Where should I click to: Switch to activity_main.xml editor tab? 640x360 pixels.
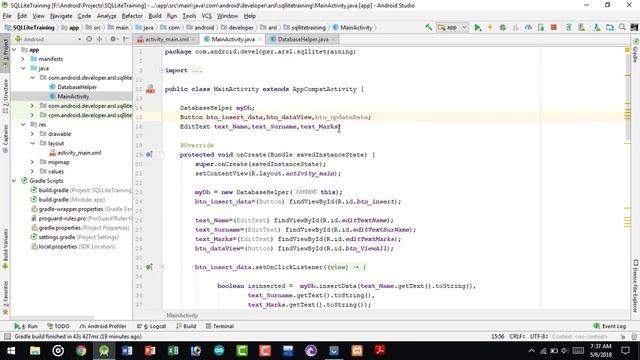click(167, 39)
